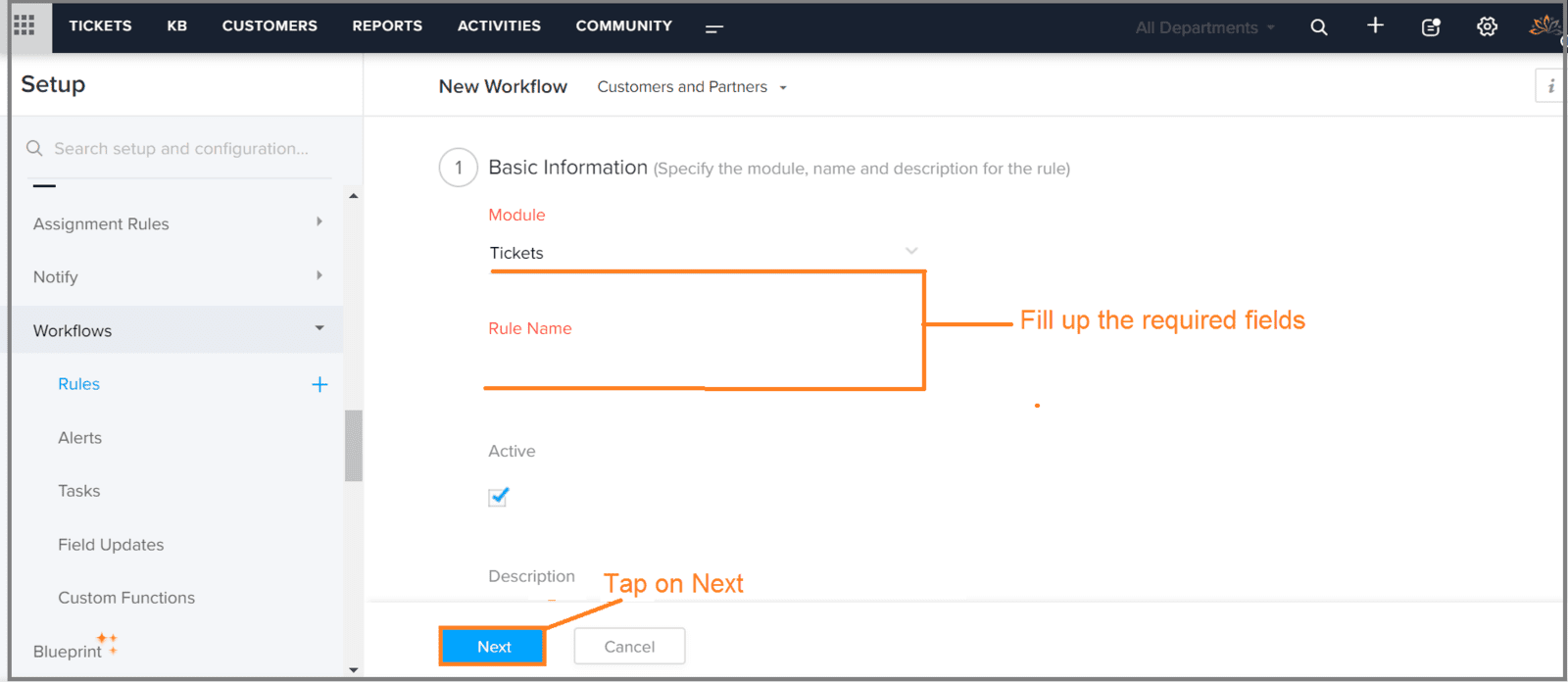Open the Module Tickets dropdown

(705, 252)
